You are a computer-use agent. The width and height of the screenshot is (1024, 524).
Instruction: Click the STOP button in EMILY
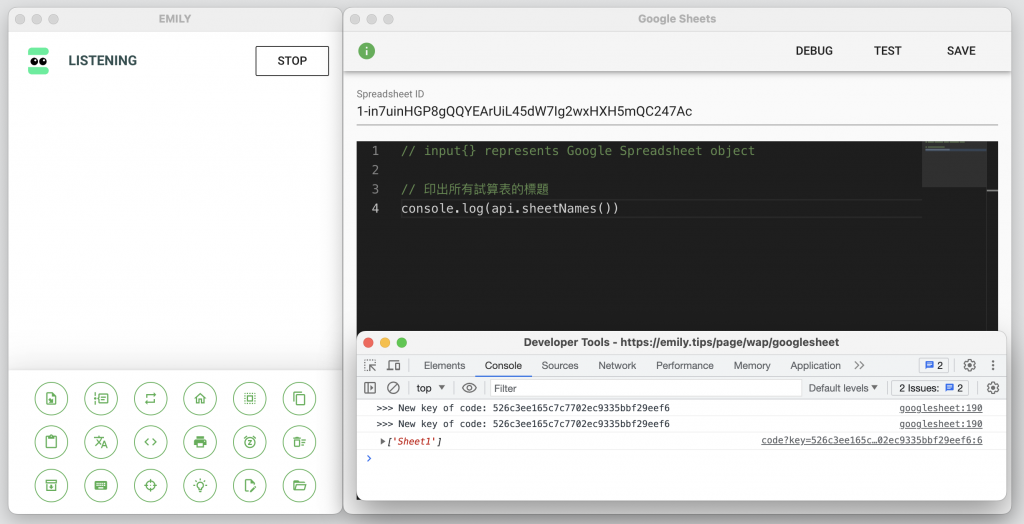click(x=292, y=61)
